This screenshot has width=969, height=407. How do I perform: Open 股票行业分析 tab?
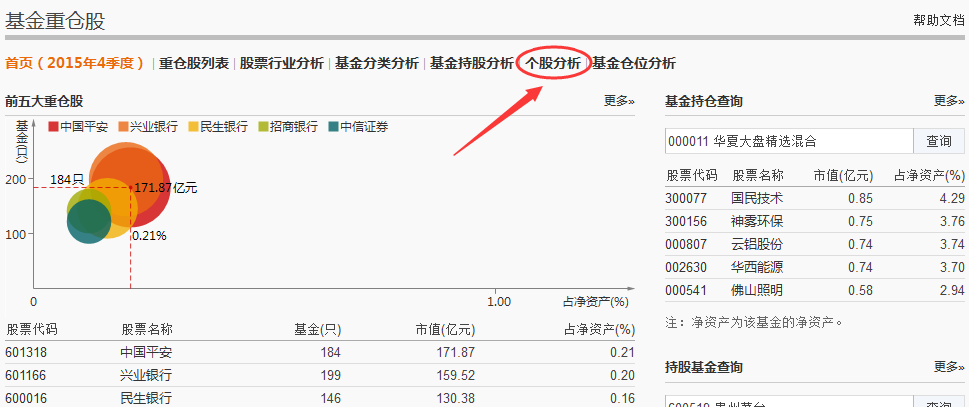click(281, 63)
